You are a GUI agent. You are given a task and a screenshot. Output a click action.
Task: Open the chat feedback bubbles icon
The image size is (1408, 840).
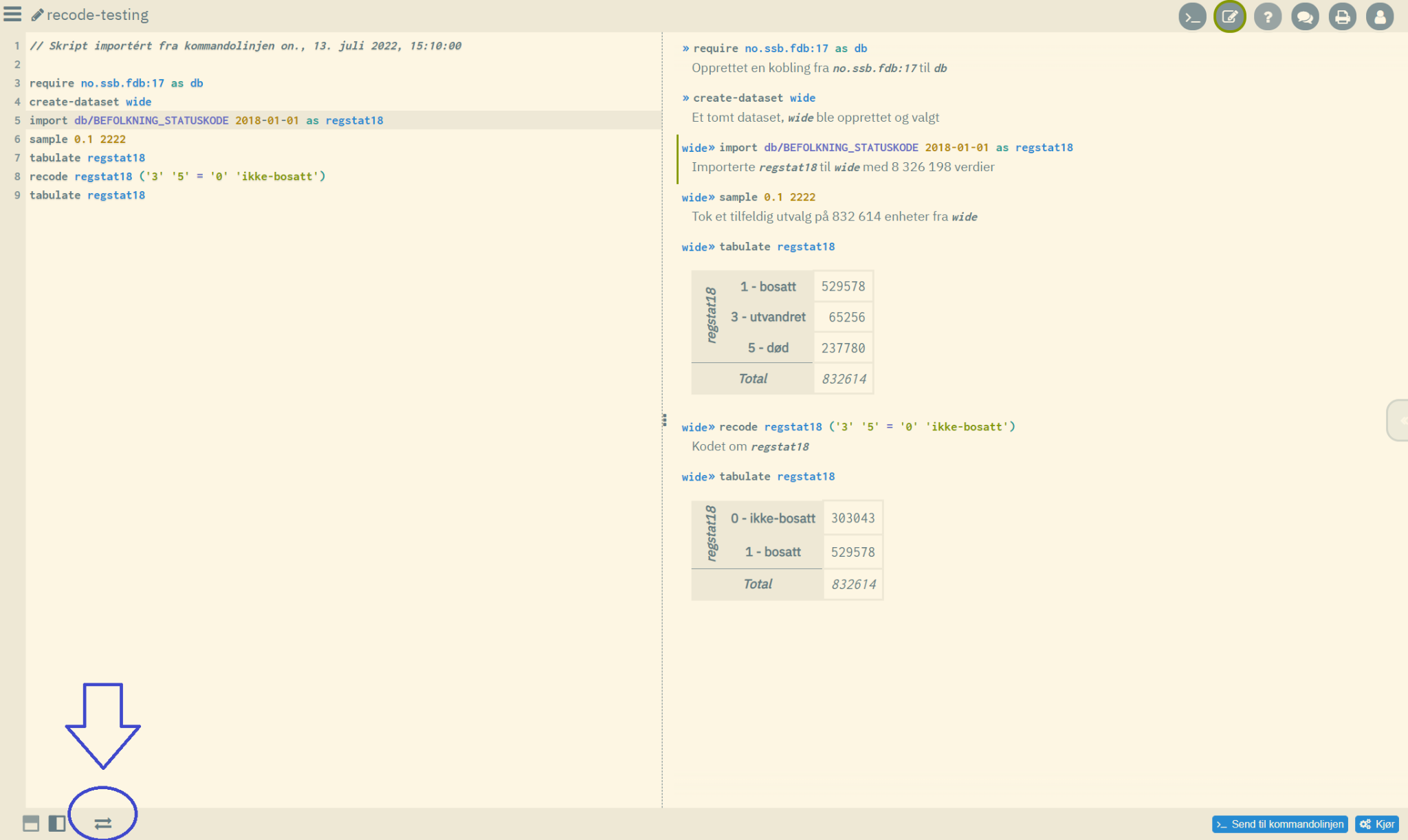click(1305, 16)
